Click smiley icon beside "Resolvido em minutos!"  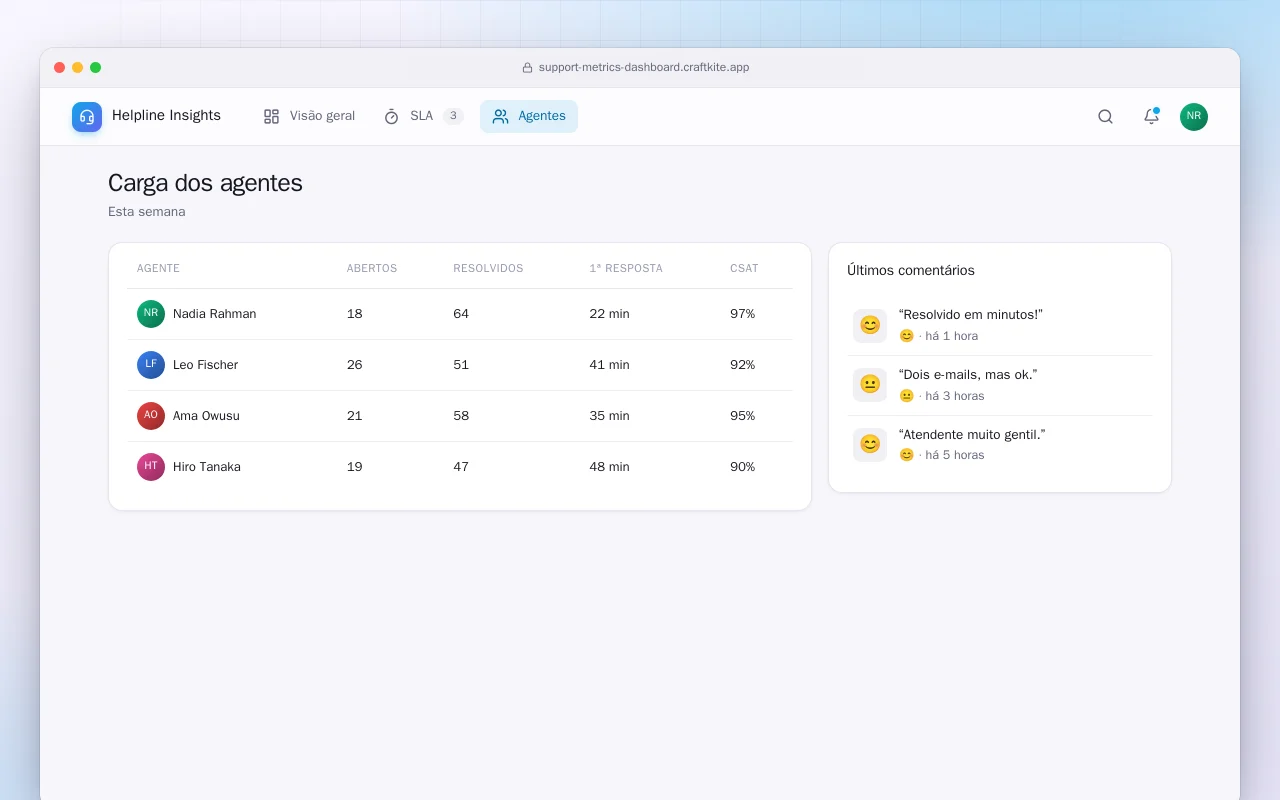pos(870,325)
